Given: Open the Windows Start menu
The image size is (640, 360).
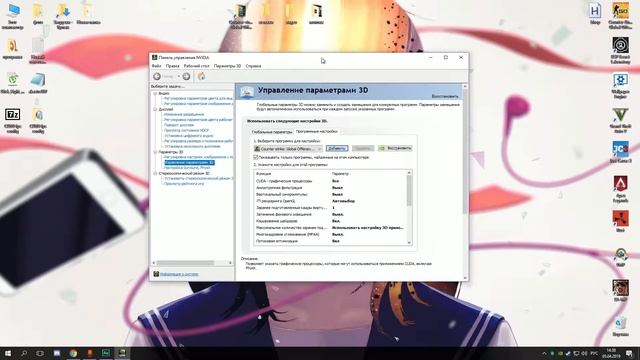Looking at the screenshot, I should point(8,353).
